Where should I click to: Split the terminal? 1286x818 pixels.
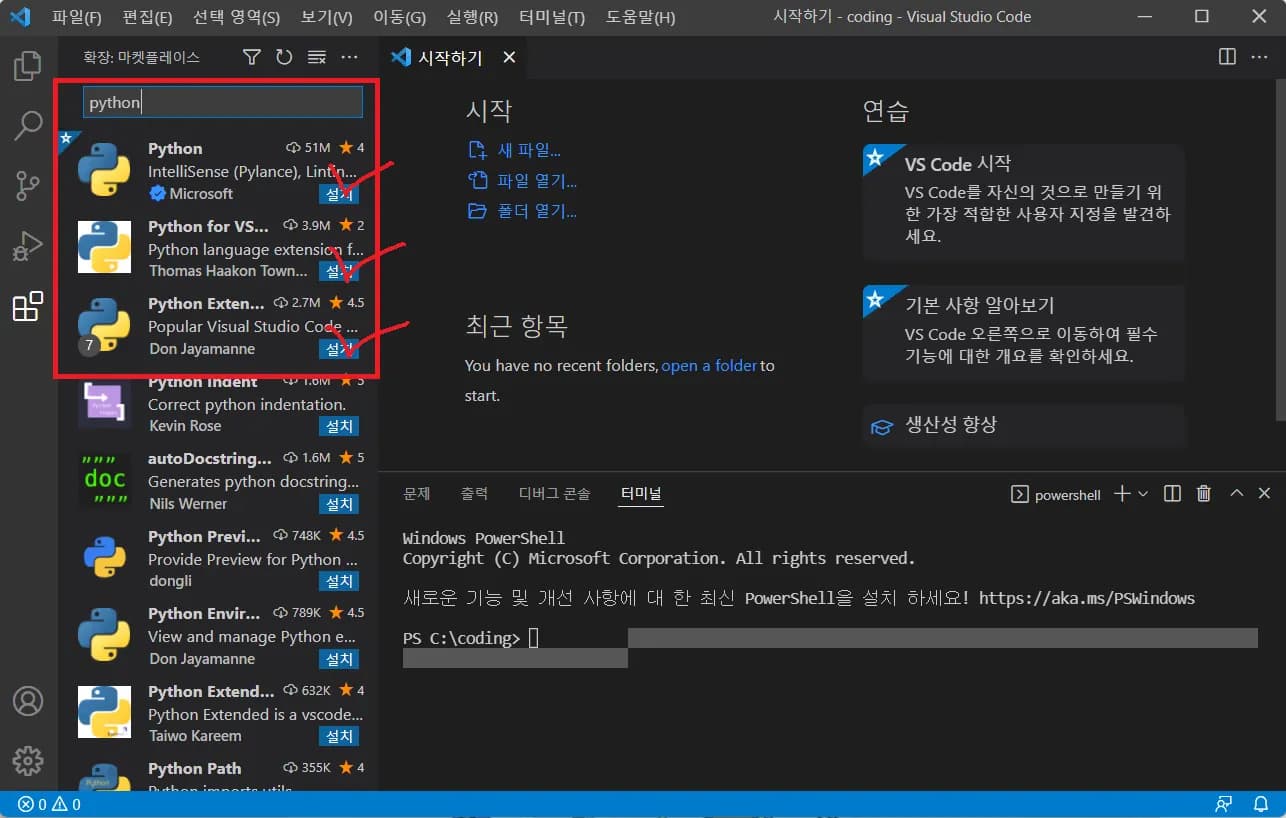1171,493
